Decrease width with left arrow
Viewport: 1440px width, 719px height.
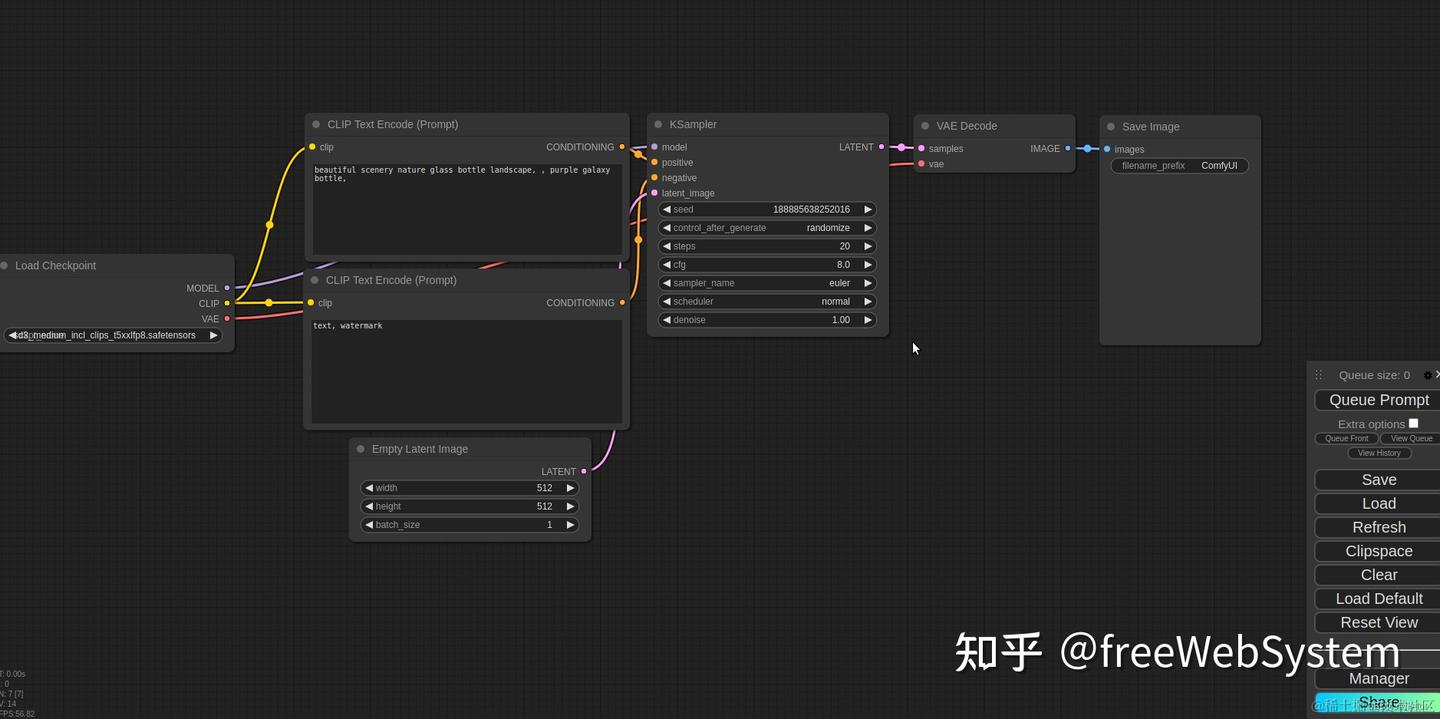coord(369,488)
